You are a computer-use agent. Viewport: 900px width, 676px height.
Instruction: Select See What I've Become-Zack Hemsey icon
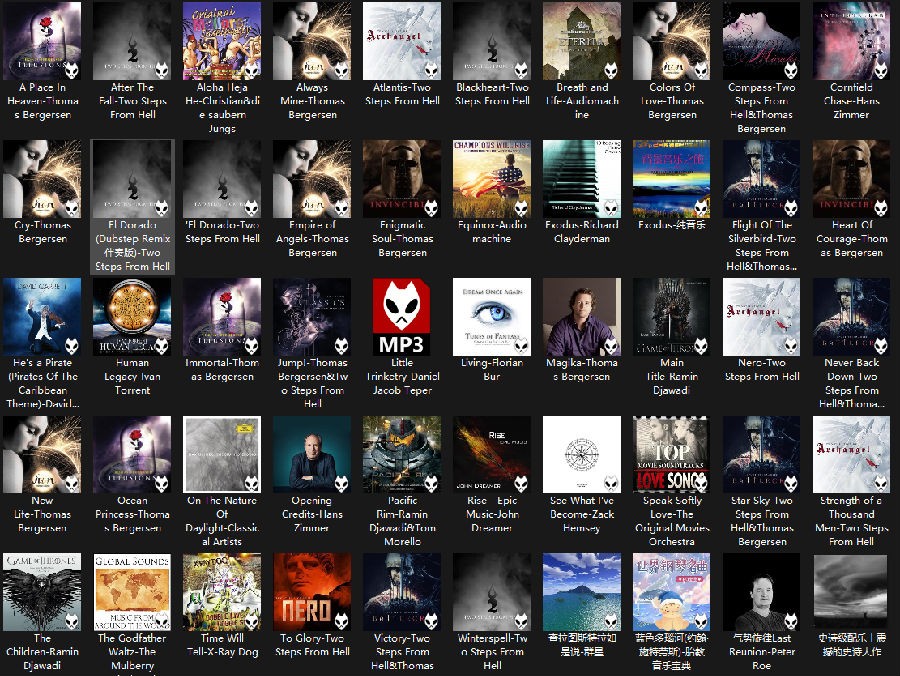pos(581,454)
